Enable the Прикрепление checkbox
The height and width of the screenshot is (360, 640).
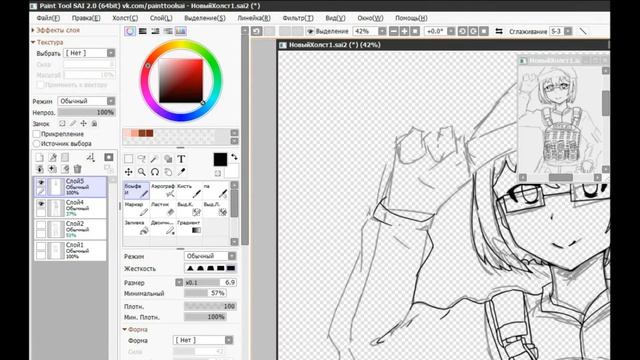(36, 134)
